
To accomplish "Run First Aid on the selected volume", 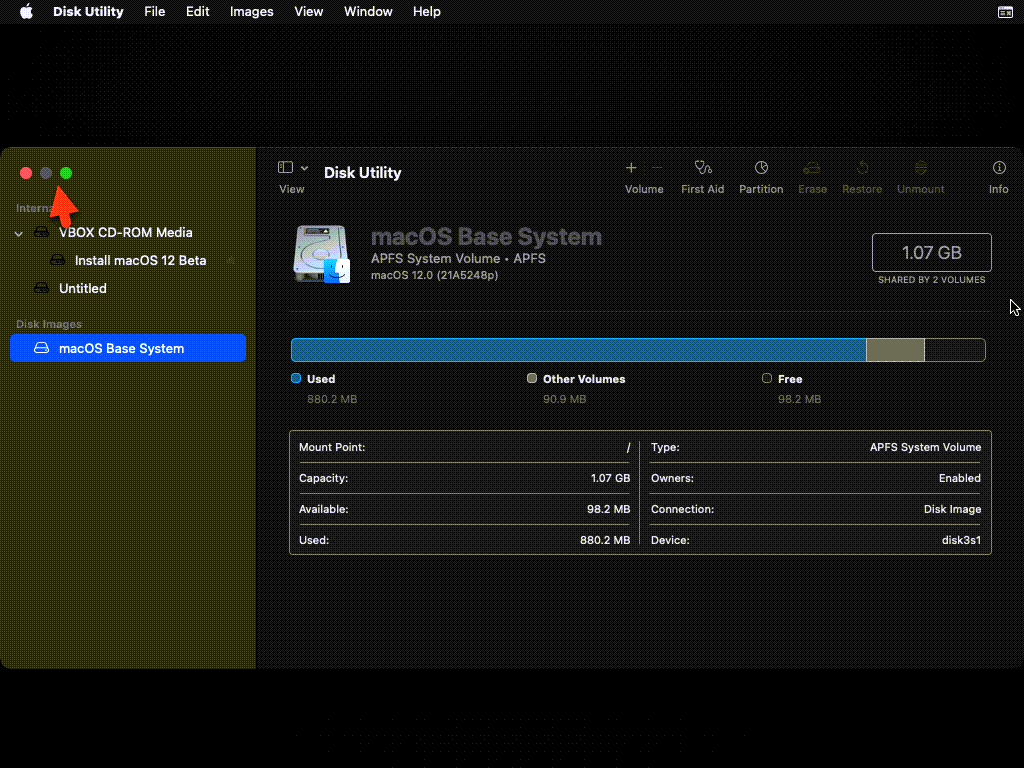I will 702,169.
